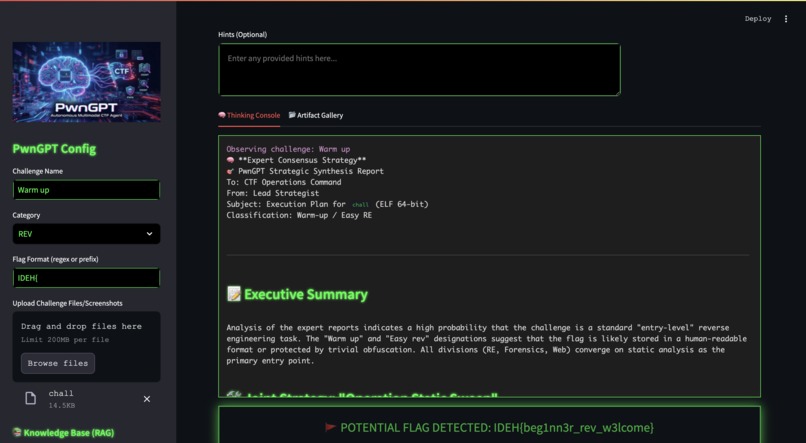Click the Challenge Name field
The image size is (806, 443).
[x=86, y=190]
